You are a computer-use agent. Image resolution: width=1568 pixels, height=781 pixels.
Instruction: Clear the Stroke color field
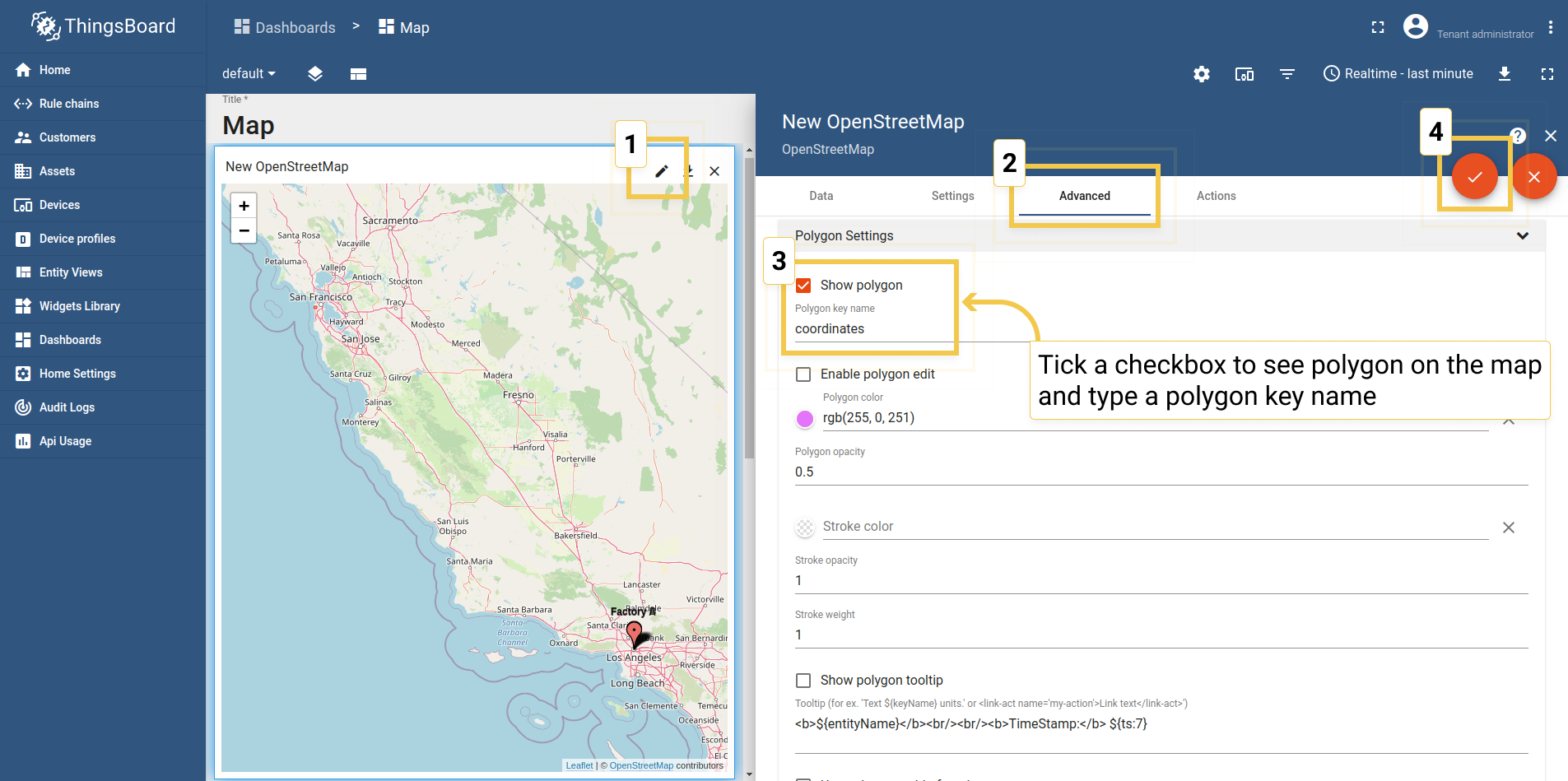pyautogui.click(x=1509, y=528)
